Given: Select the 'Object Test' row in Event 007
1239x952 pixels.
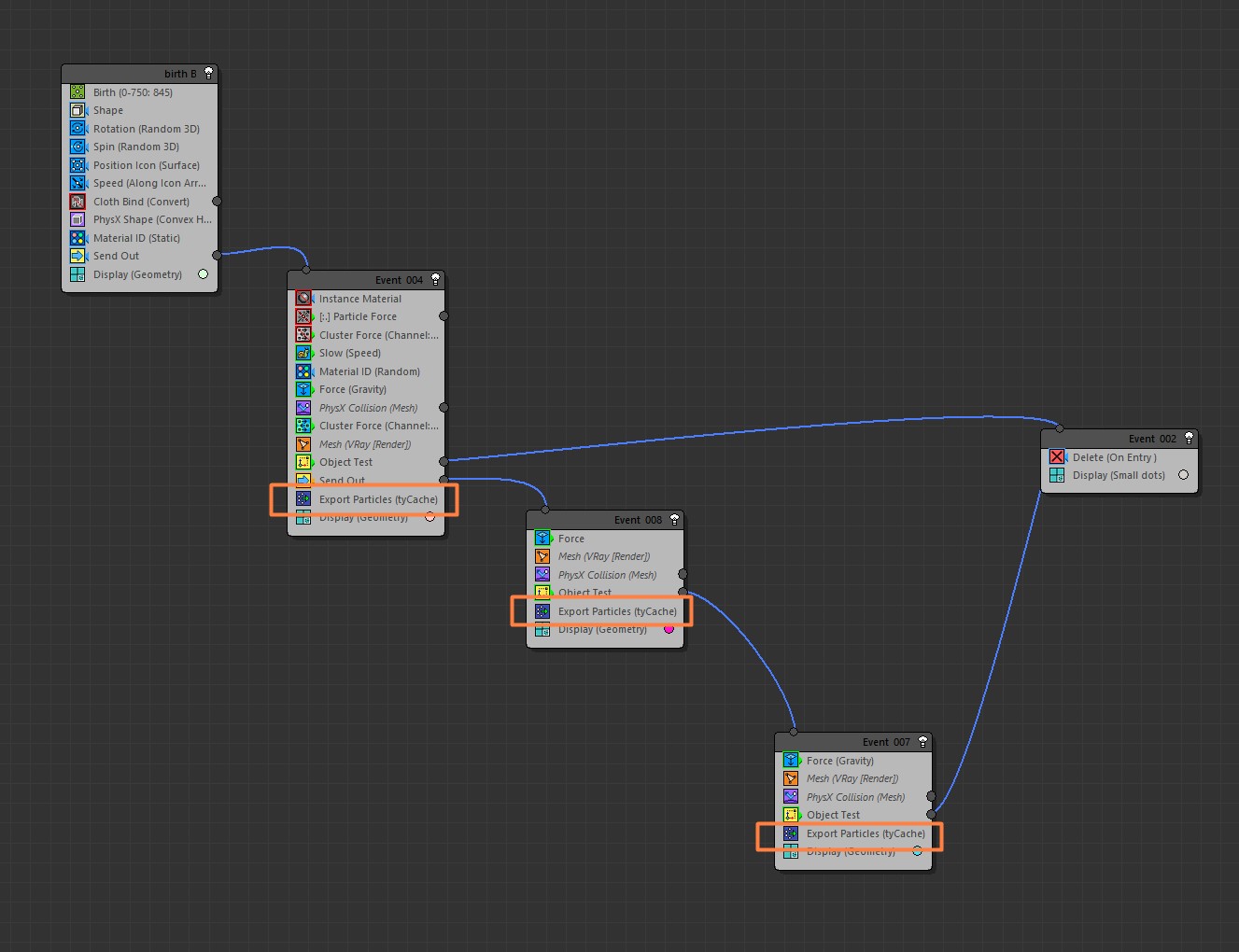Looking at the screenshot, I should pos(853,815).
